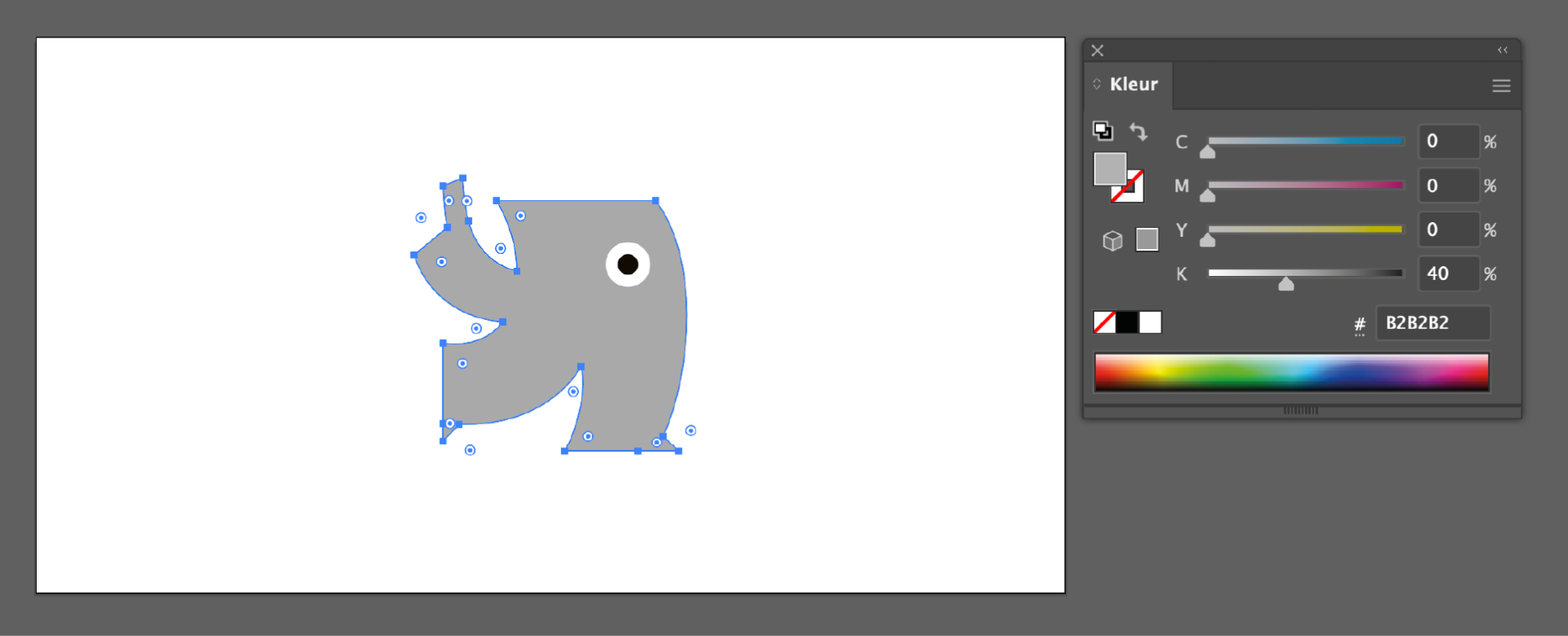Viewport: 1568px width, 636px height.
Task: Set color to None swatch
Action: point(1104,322)
